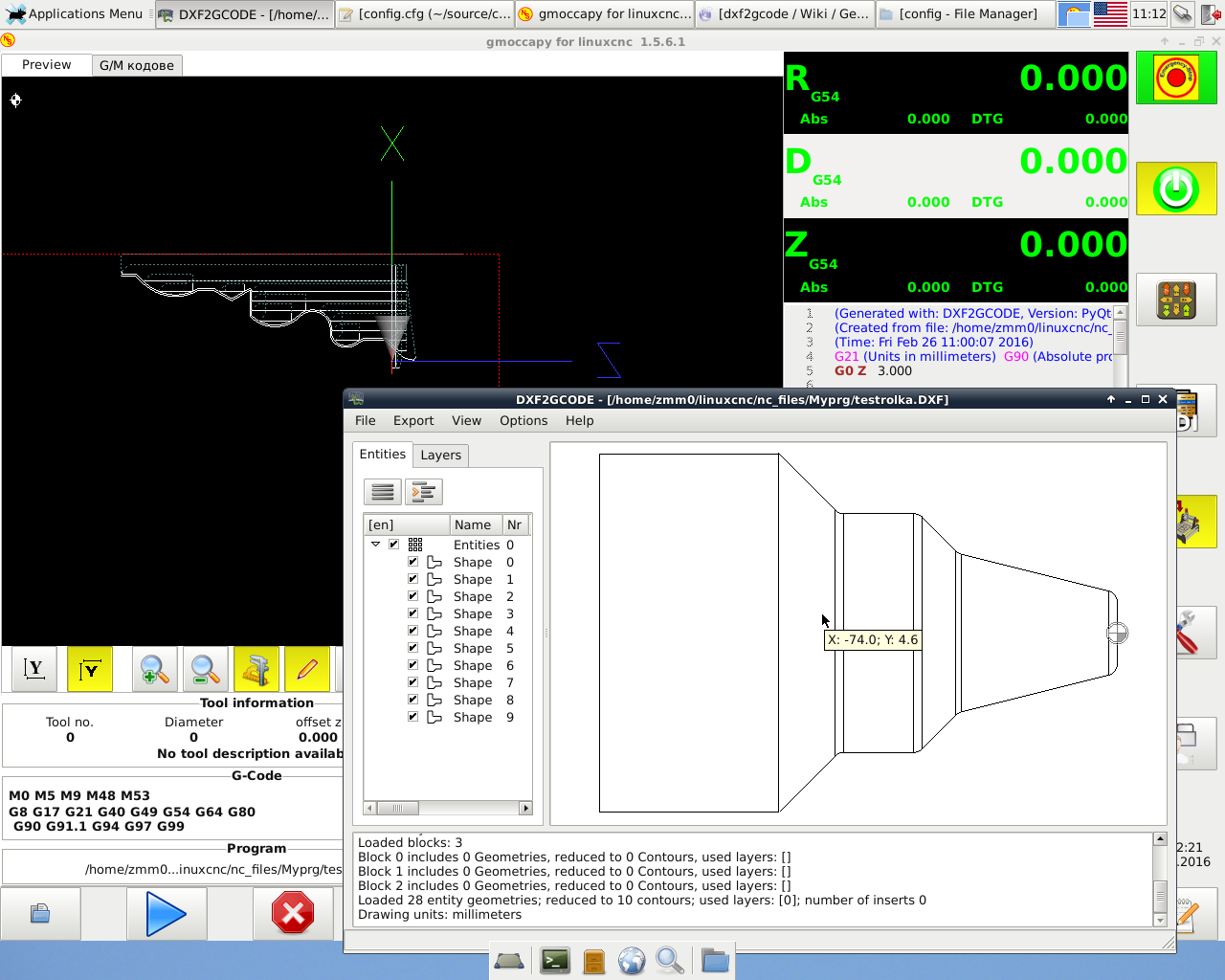Image resolution: width=1225 pixels, height=980 pixels.
Task: Switch to the Layers tab
Action: click(440, 455)
